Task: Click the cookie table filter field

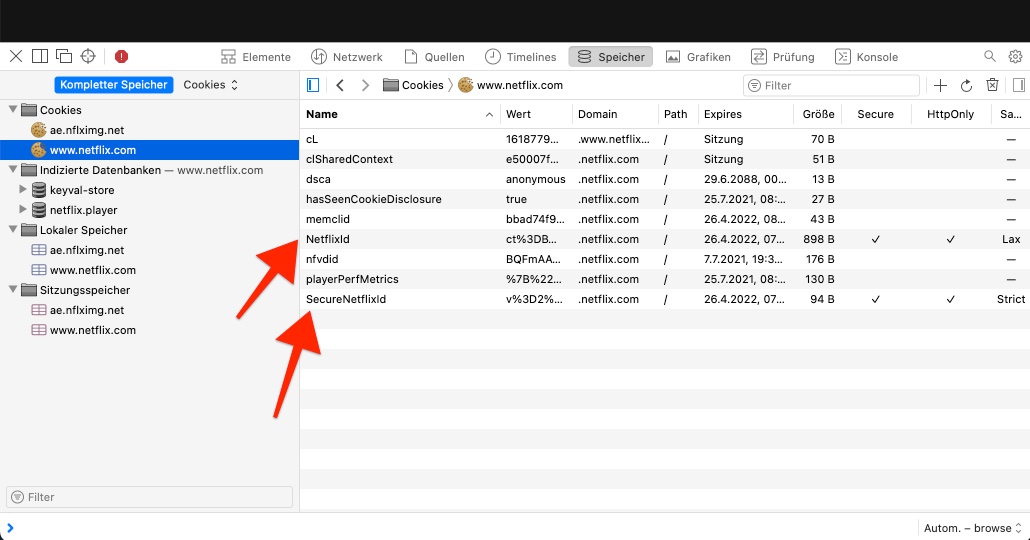Action: 830,86
